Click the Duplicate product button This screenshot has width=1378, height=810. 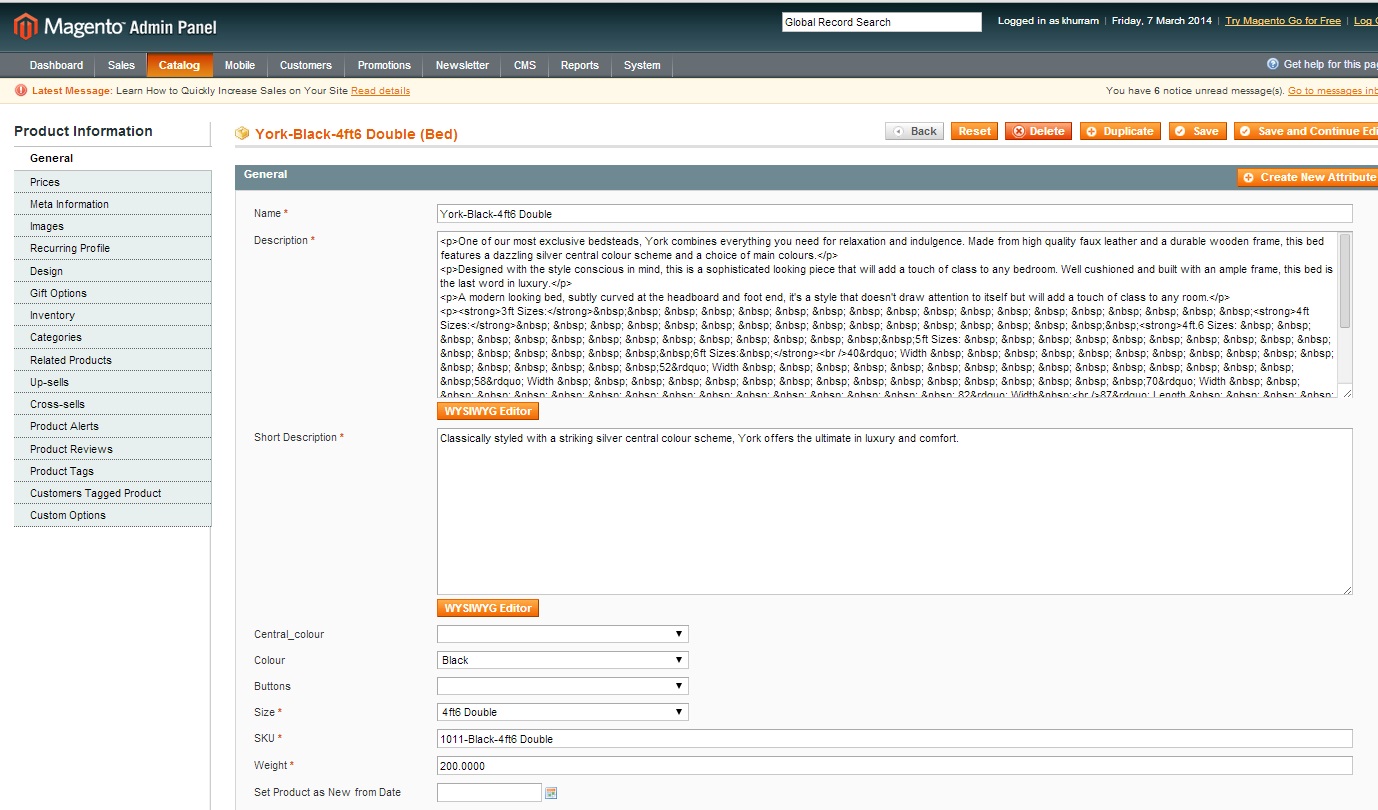1119,131
